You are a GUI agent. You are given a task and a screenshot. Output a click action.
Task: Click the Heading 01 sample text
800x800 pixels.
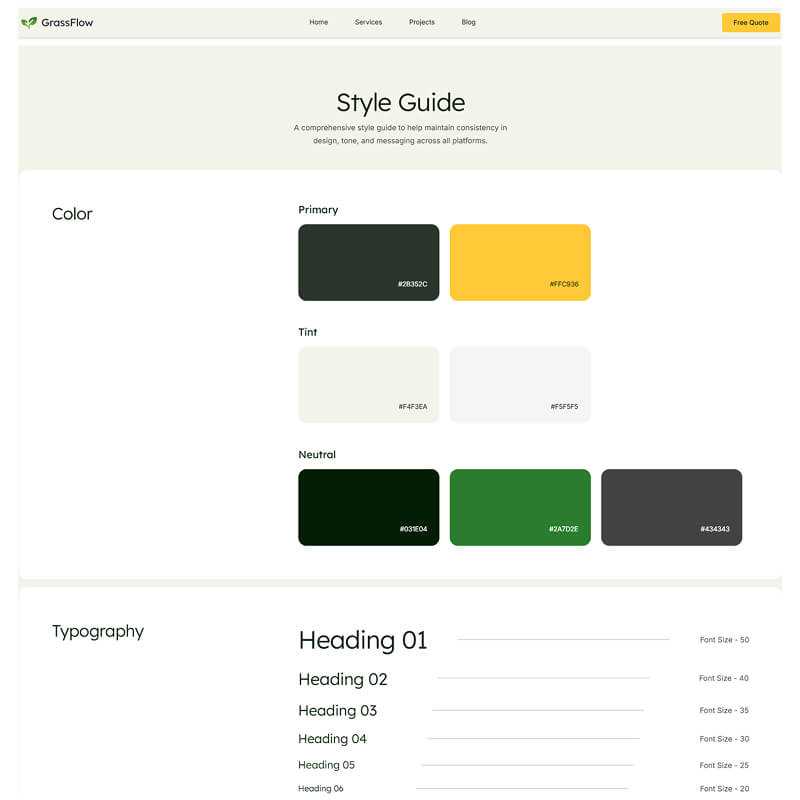363,640
